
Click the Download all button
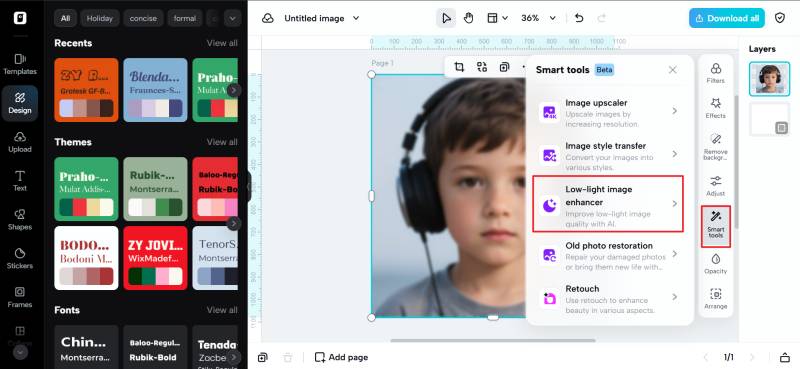point(727,18)
